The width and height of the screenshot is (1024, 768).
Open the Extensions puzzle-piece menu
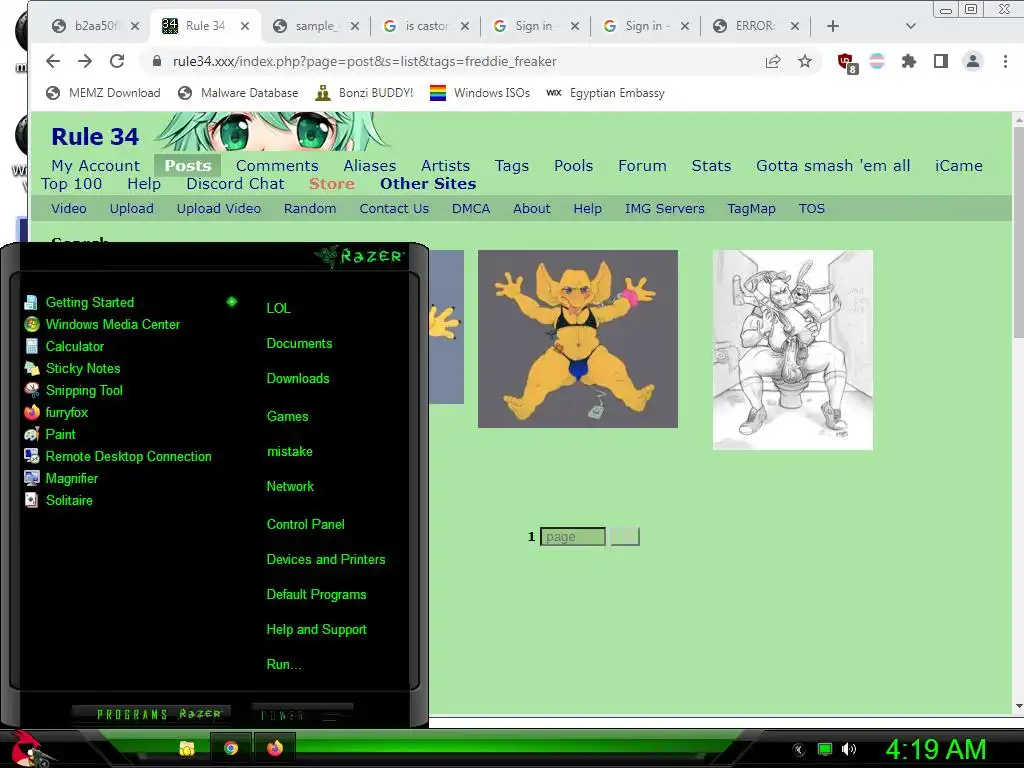click(908, 61)
